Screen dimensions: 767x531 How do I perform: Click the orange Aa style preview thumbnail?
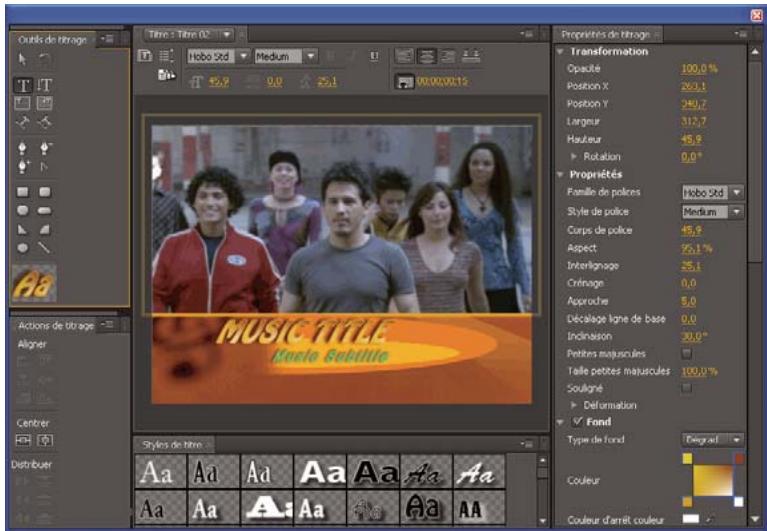34,283
